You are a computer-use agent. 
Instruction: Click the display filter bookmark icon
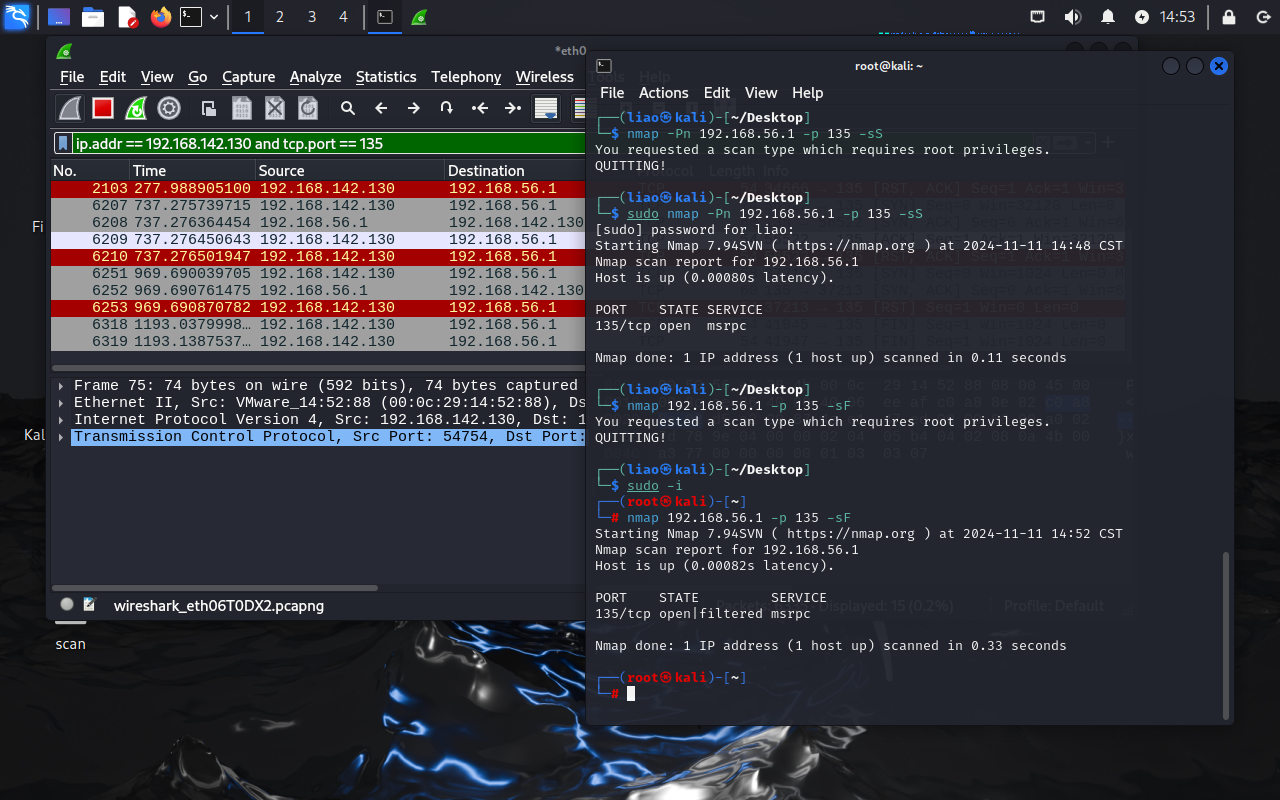[x=63, y=143]
